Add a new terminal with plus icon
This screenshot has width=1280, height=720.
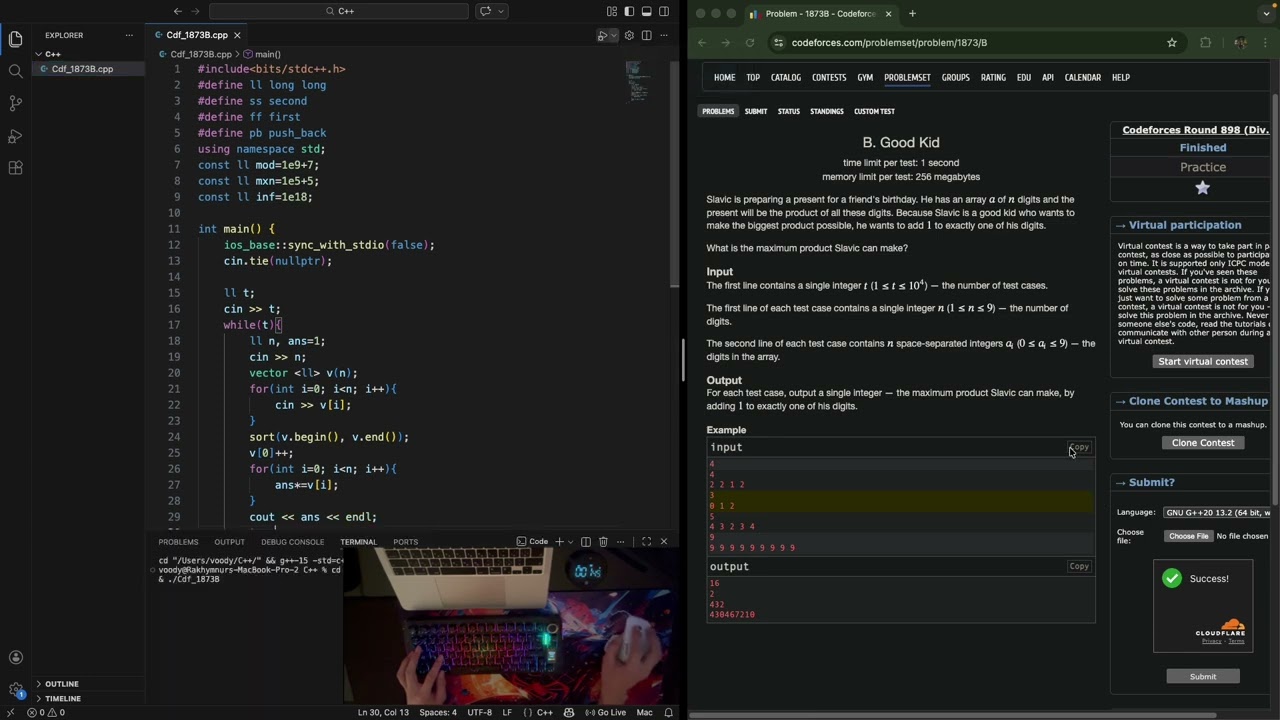[559, 542]
